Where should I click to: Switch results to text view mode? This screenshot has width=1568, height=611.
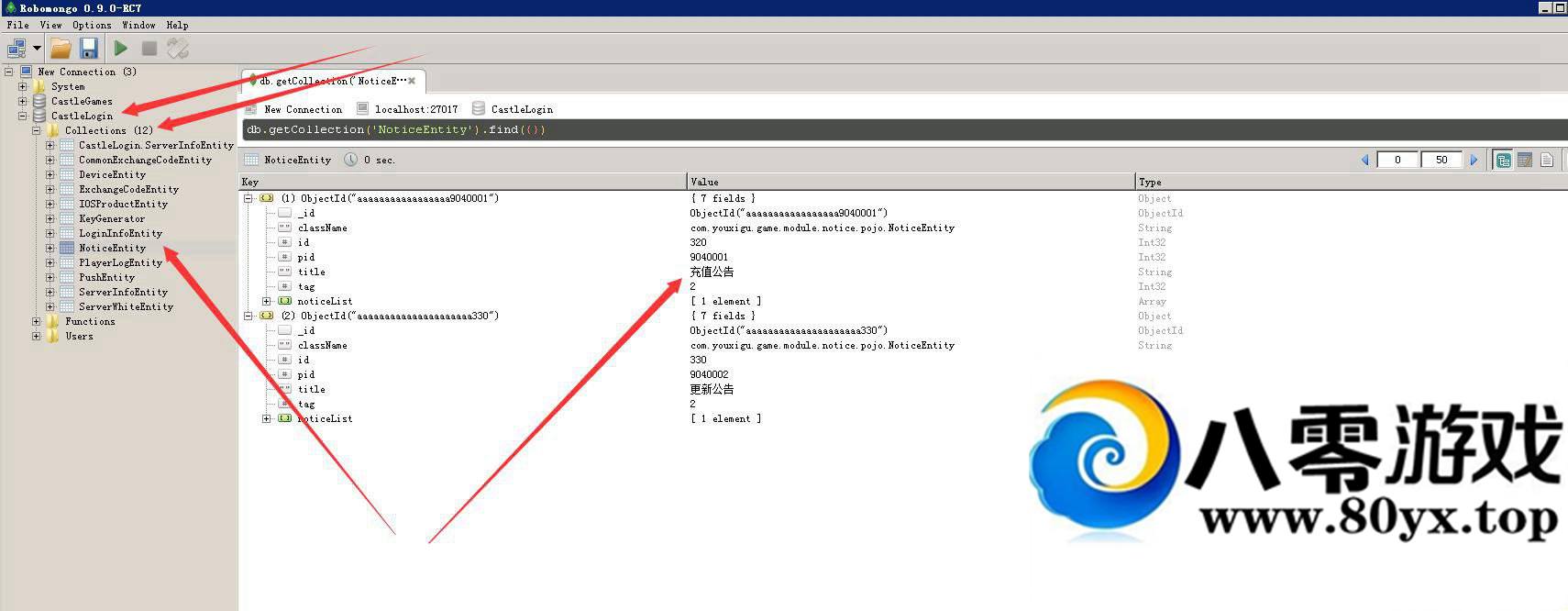pos(1547,160)
